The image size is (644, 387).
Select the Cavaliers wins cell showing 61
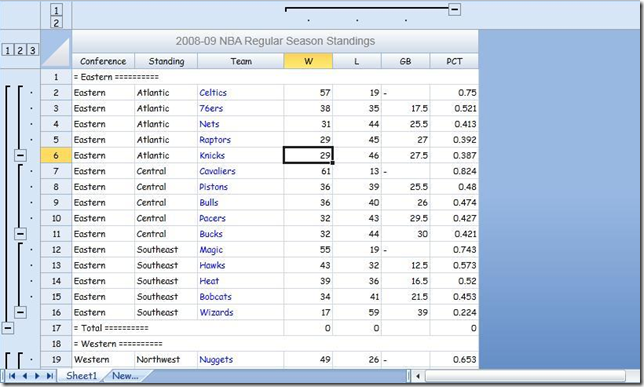coord(308,171)
